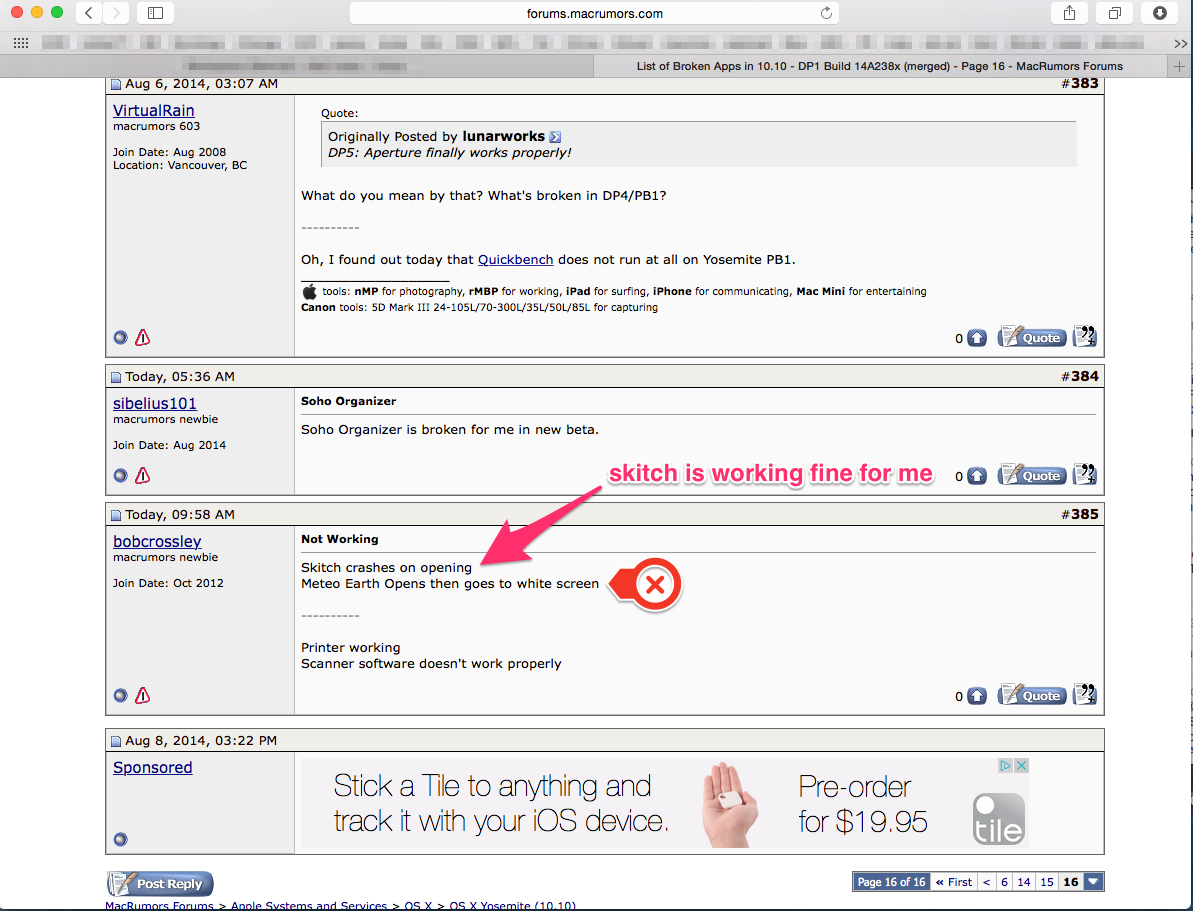The width and height of the screenshot is (1193, 911).
Task: Select the List of Broken Apps tab
Action: (880, 66)
